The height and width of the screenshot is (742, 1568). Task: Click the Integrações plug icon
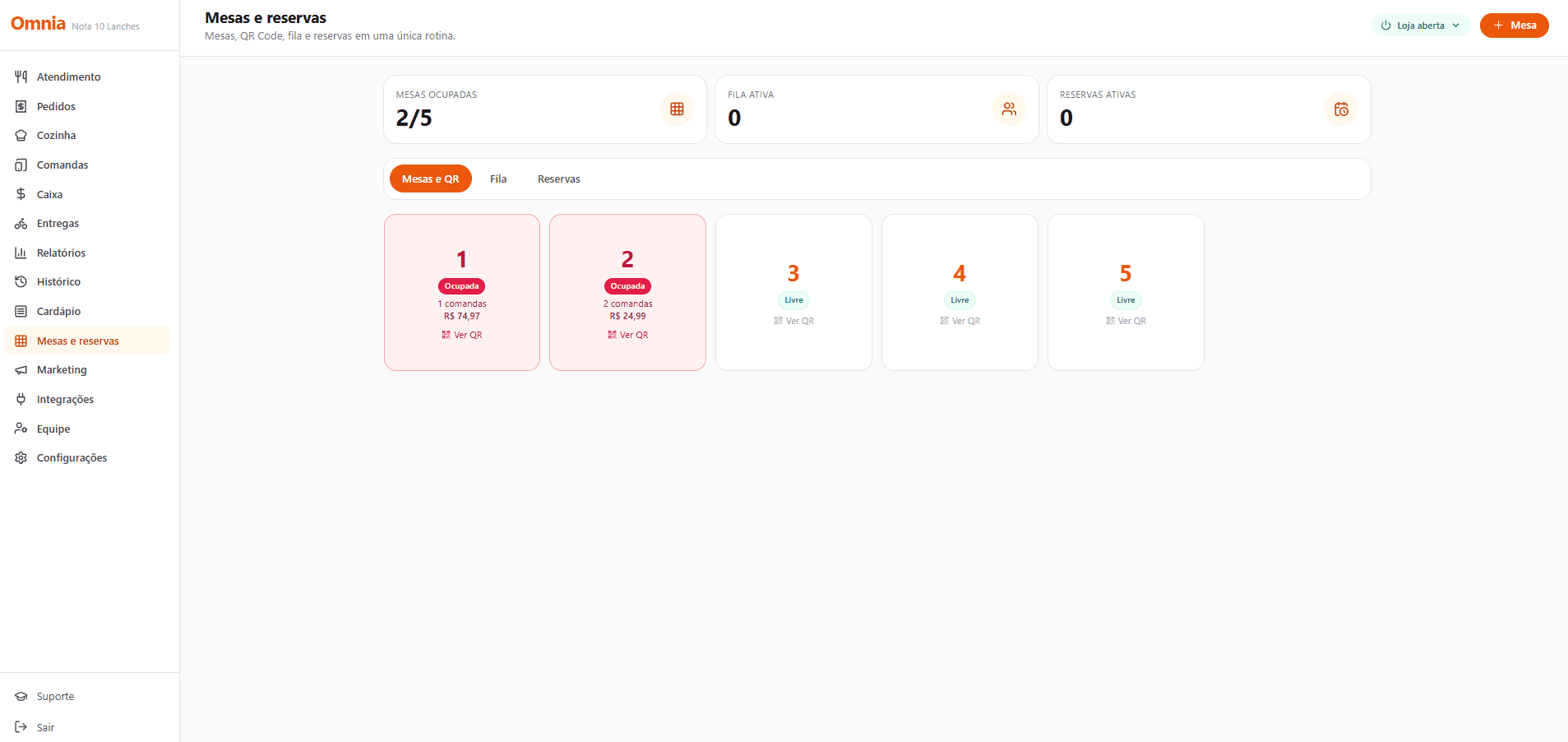click(x=21, y=399)
